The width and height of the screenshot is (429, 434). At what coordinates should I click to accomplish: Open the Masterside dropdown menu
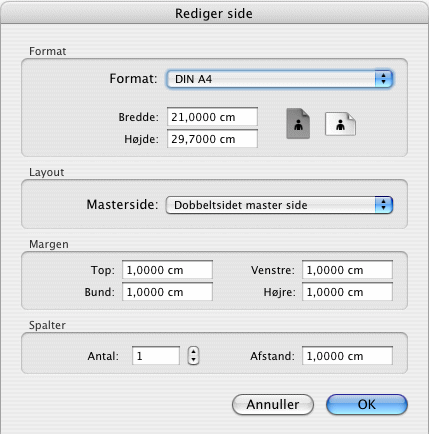coord(279,205)
